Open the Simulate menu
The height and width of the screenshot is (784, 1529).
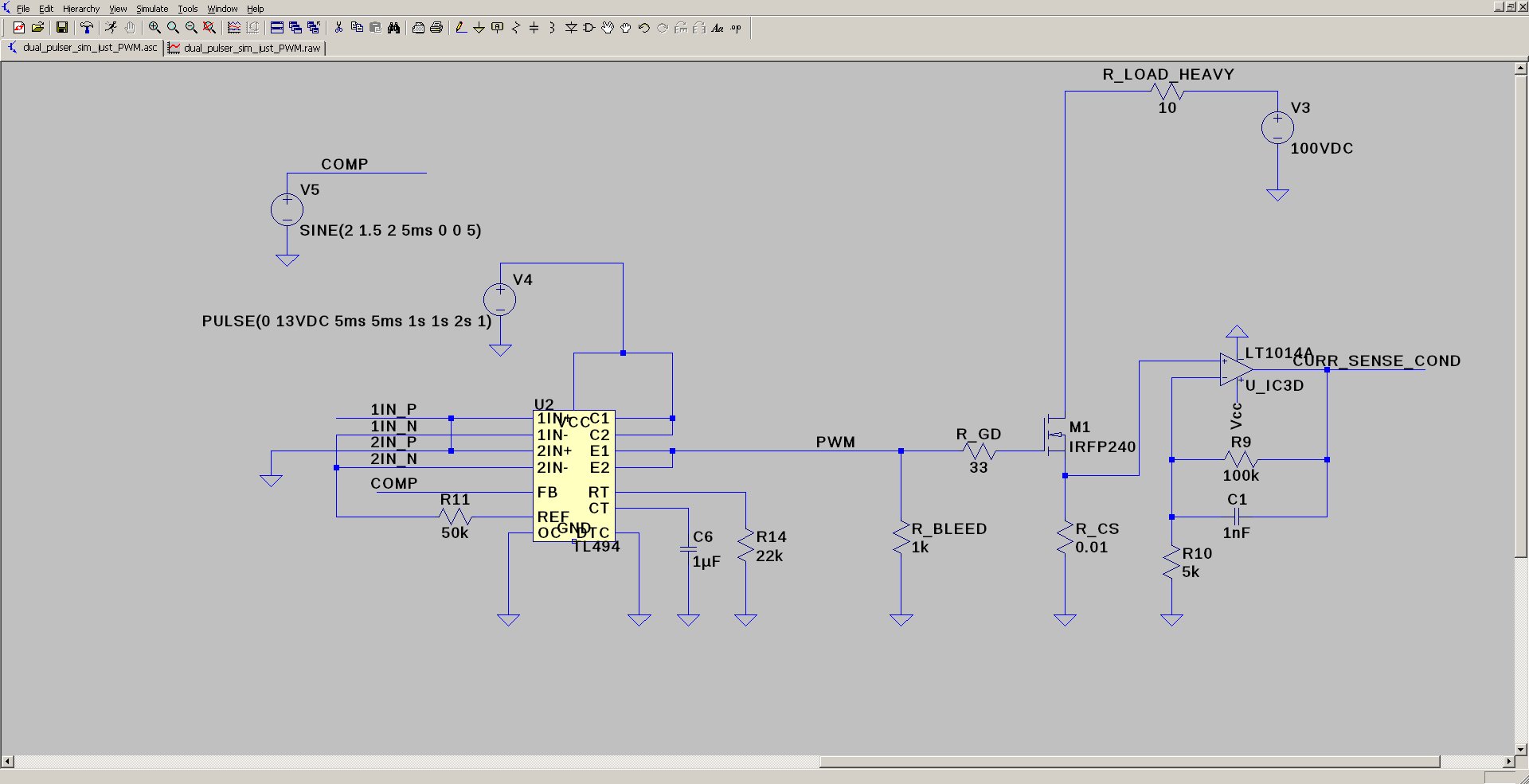[151, 9]
